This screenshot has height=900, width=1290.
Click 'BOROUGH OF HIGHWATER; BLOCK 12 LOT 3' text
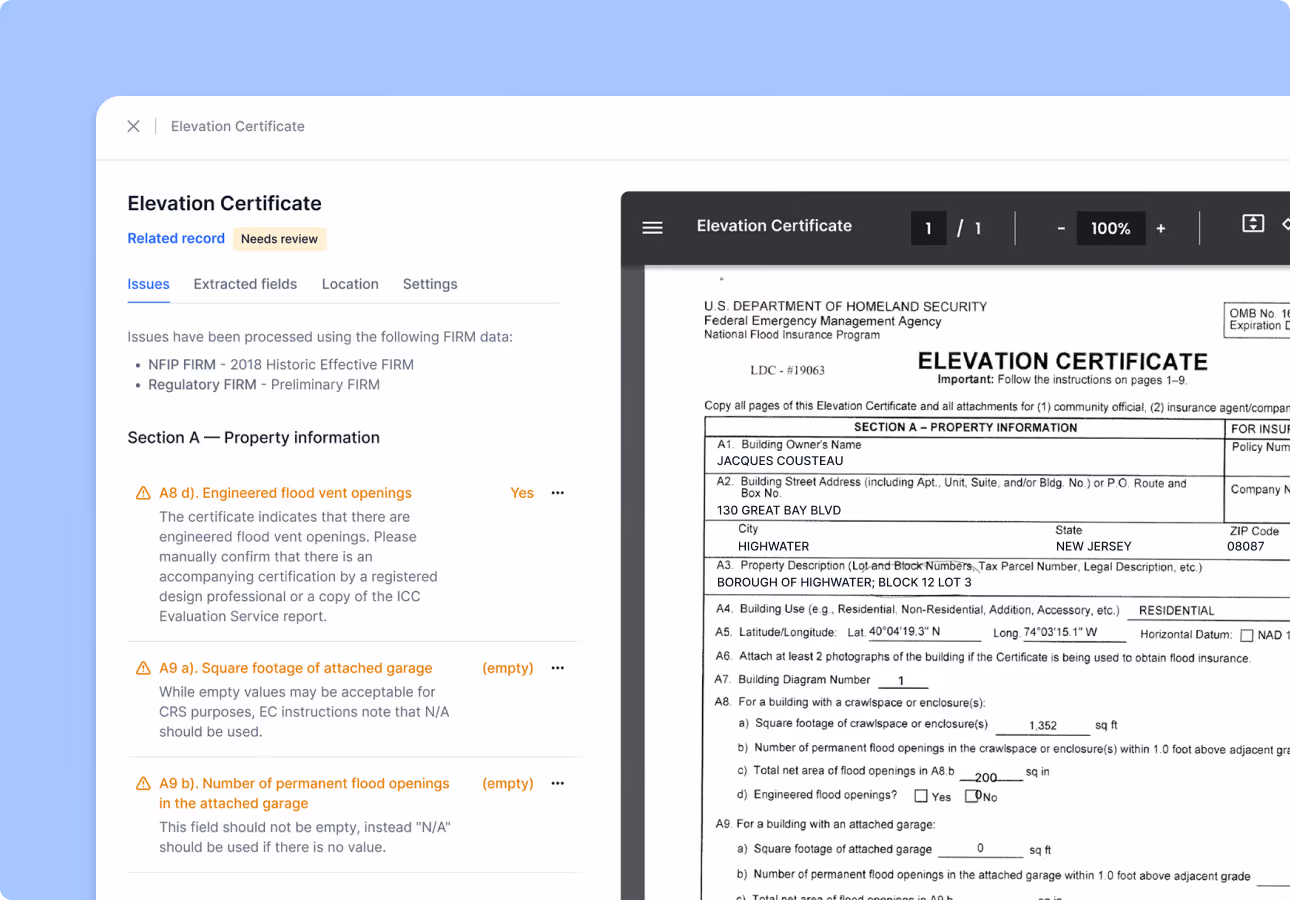[x=844, y=582]
